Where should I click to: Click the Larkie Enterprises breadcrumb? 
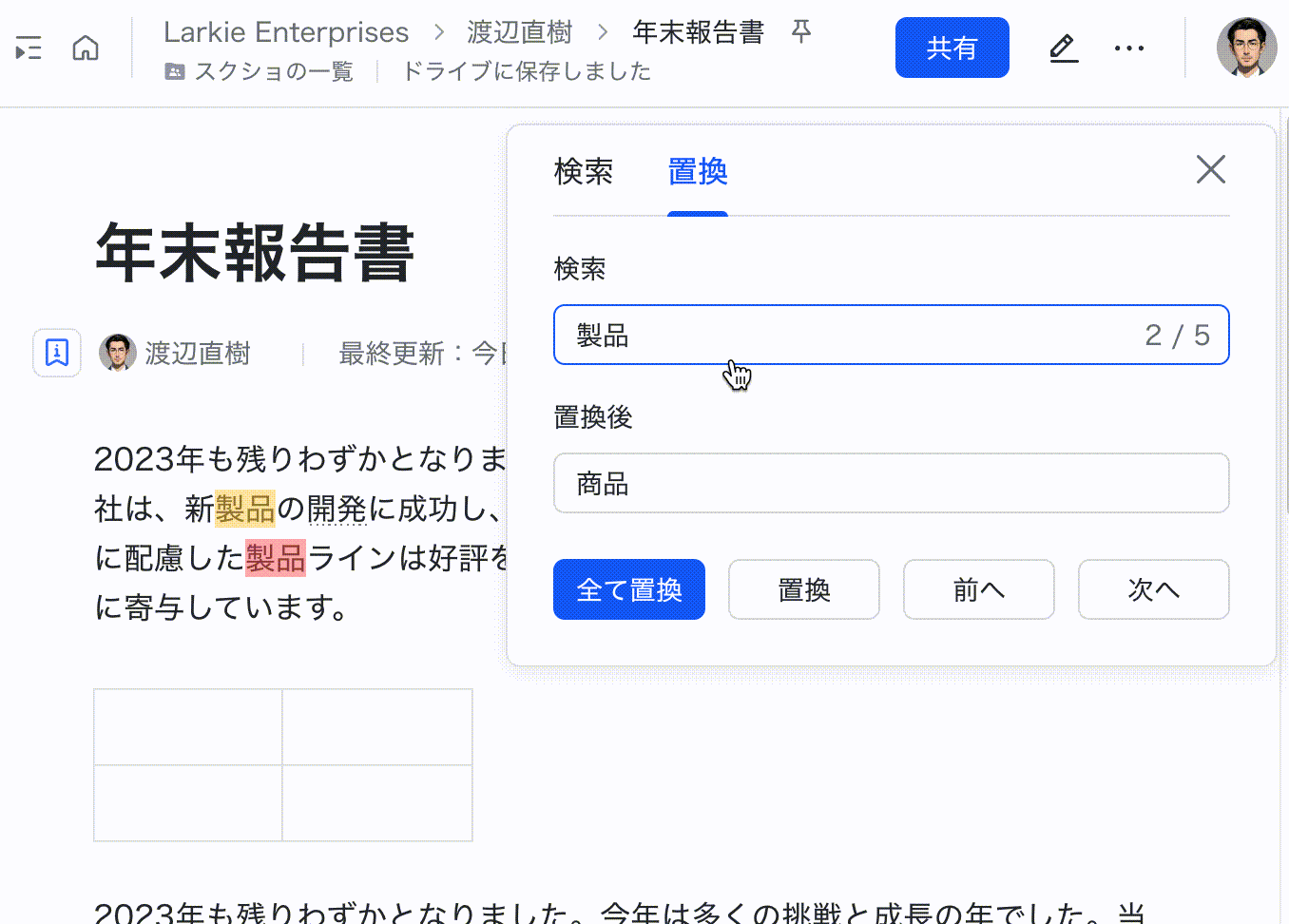coord(286,31)
